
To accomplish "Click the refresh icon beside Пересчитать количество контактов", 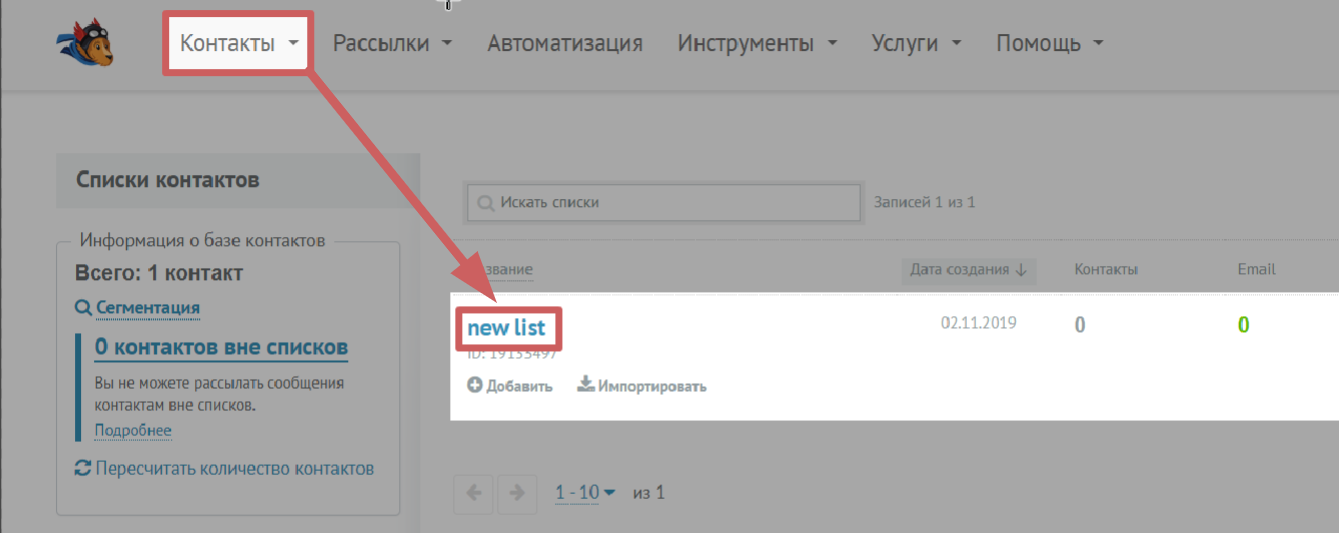I will coord(84,468).
